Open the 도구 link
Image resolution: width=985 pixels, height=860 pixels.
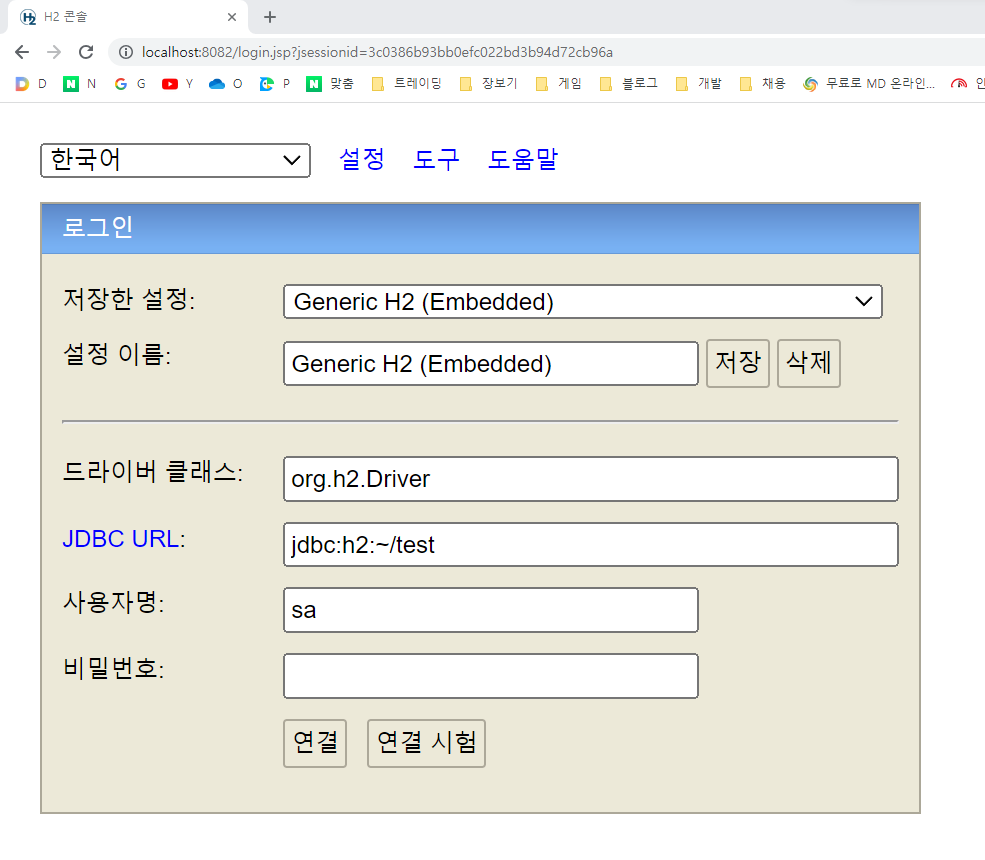(436, 159)
